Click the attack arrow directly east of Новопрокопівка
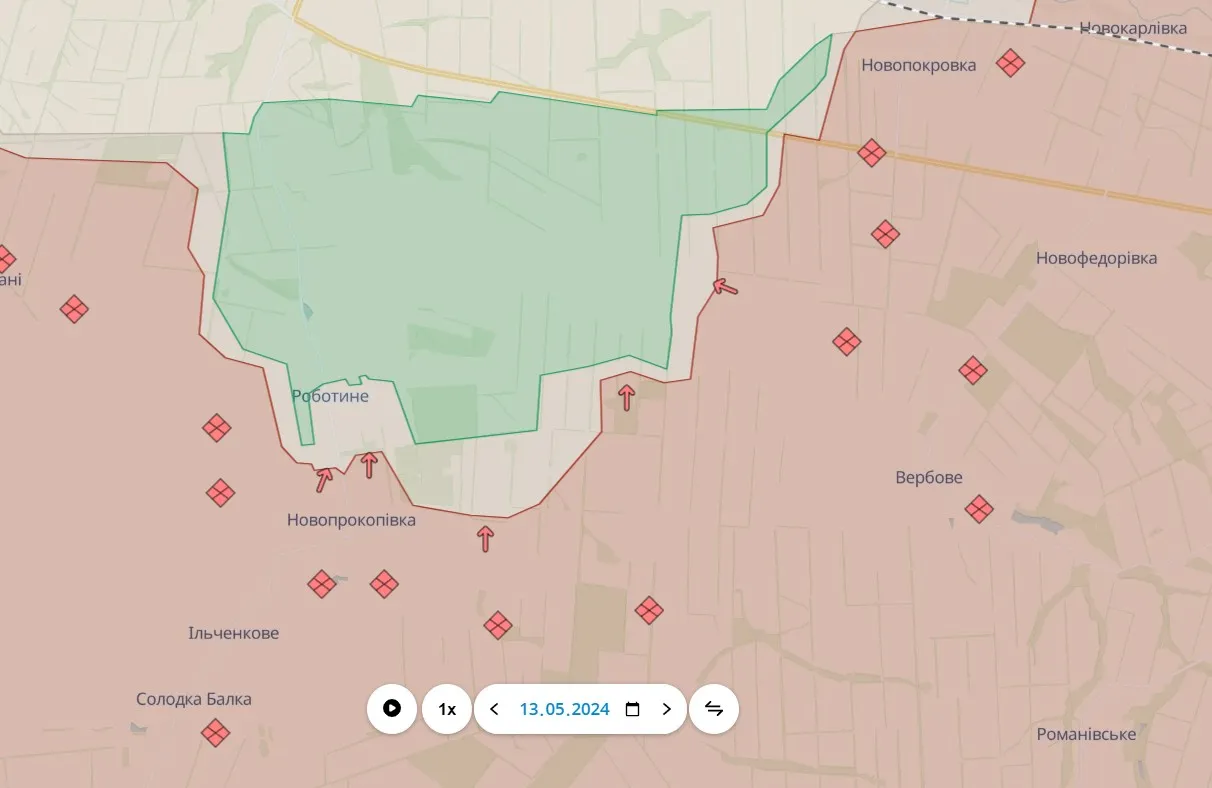1212x788 pixels. pos(486,539)
